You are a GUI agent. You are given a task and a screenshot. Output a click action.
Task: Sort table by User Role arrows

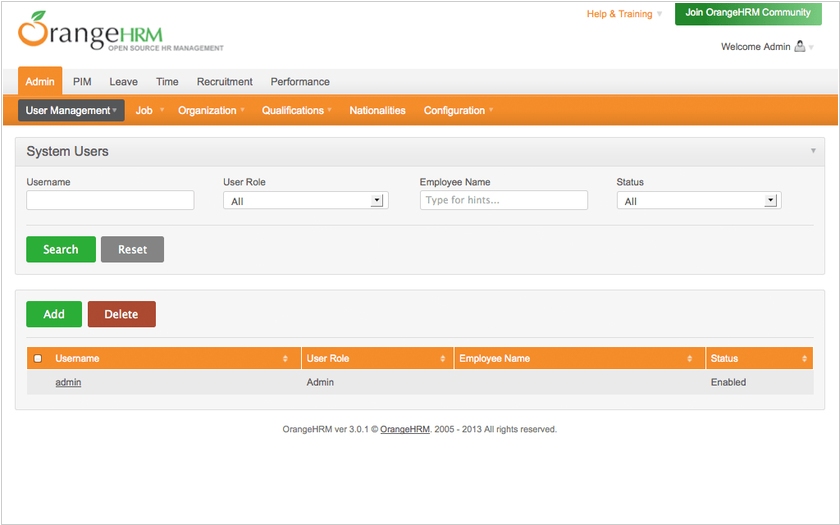[x=441, y=359]
